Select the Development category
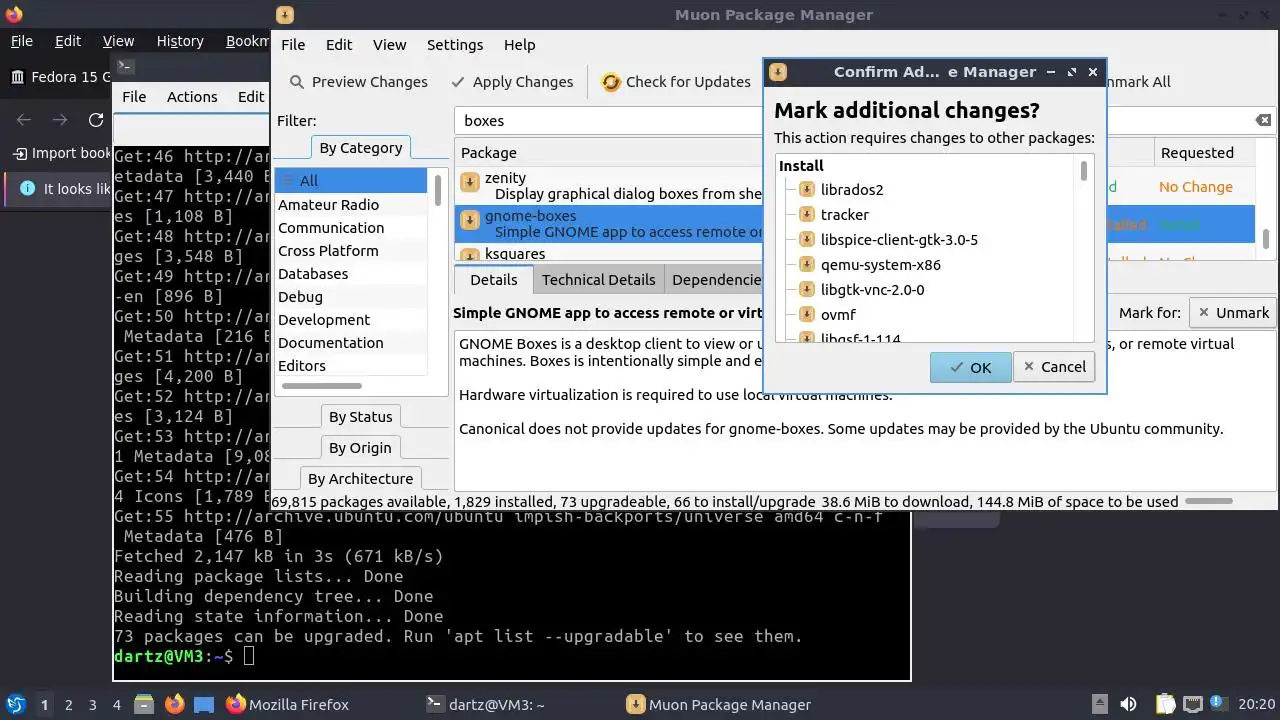This screenshot has width=1280, height=720. click(351, 320)
